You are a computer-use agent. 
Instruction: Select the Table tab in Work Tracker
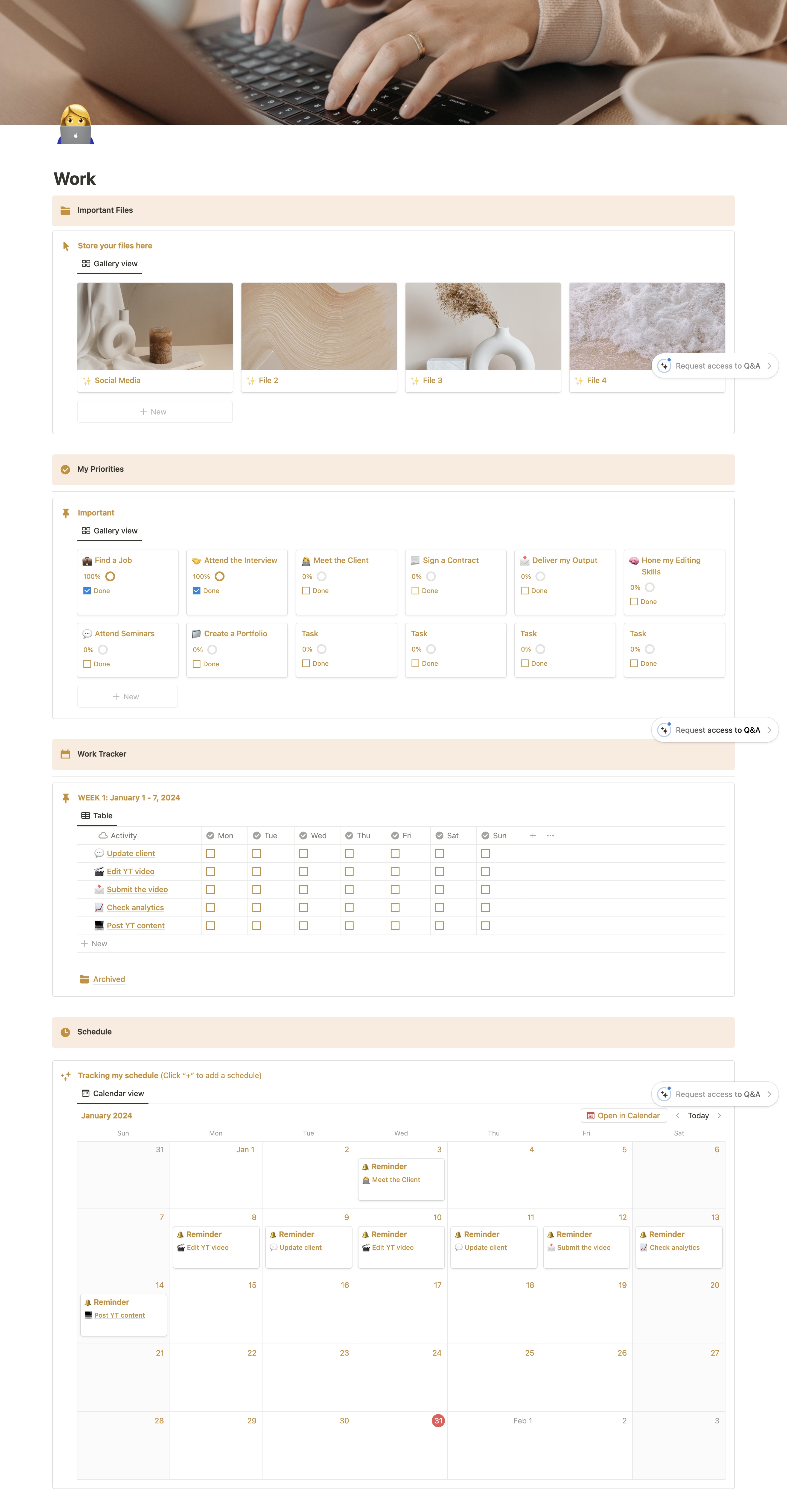(97, 816)
